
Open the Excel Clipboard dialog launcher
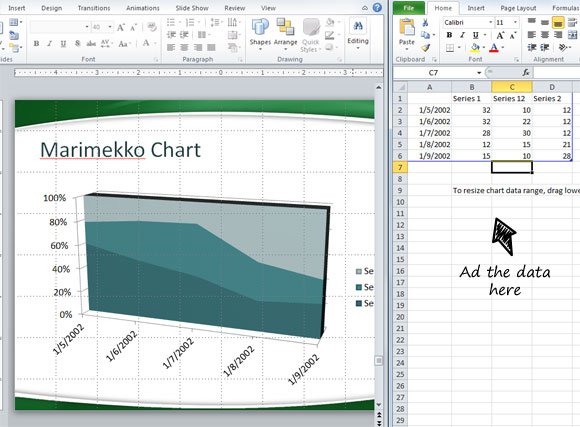coord(434,59)
